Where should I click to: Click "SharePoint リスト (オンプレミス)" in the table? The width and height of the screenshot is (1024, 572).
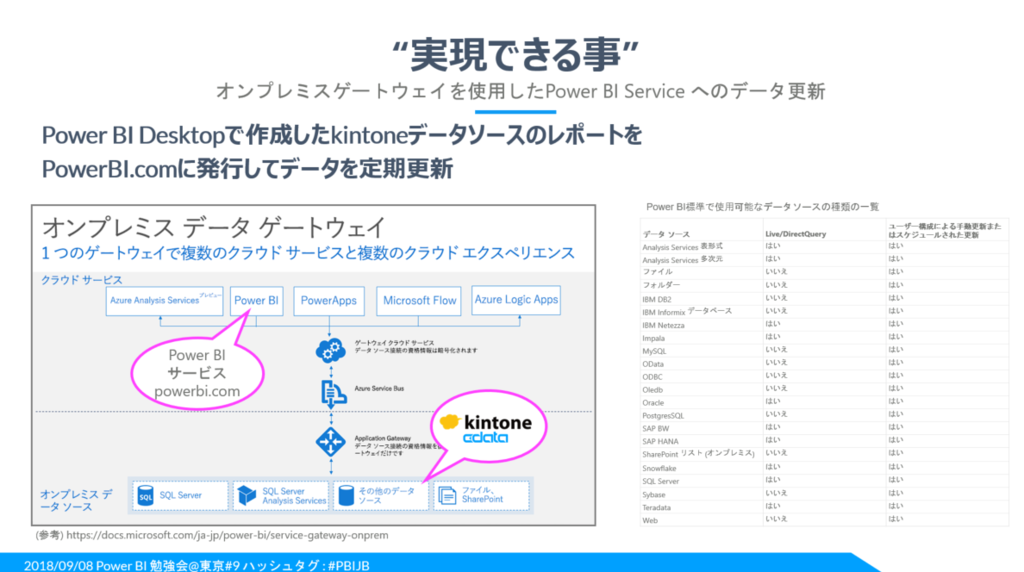coord(698,453)
